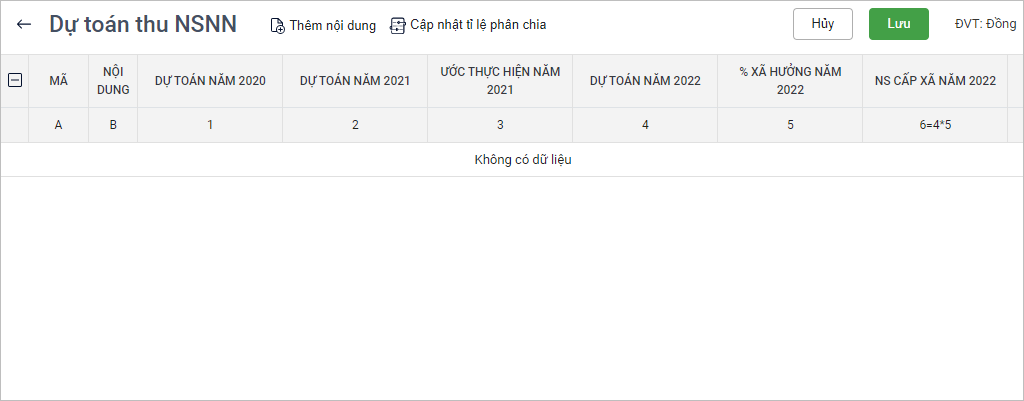Screen dimensions: 1024x401
Task: Click the ĐVT: Đồng unit label
Action: [985, 24]
